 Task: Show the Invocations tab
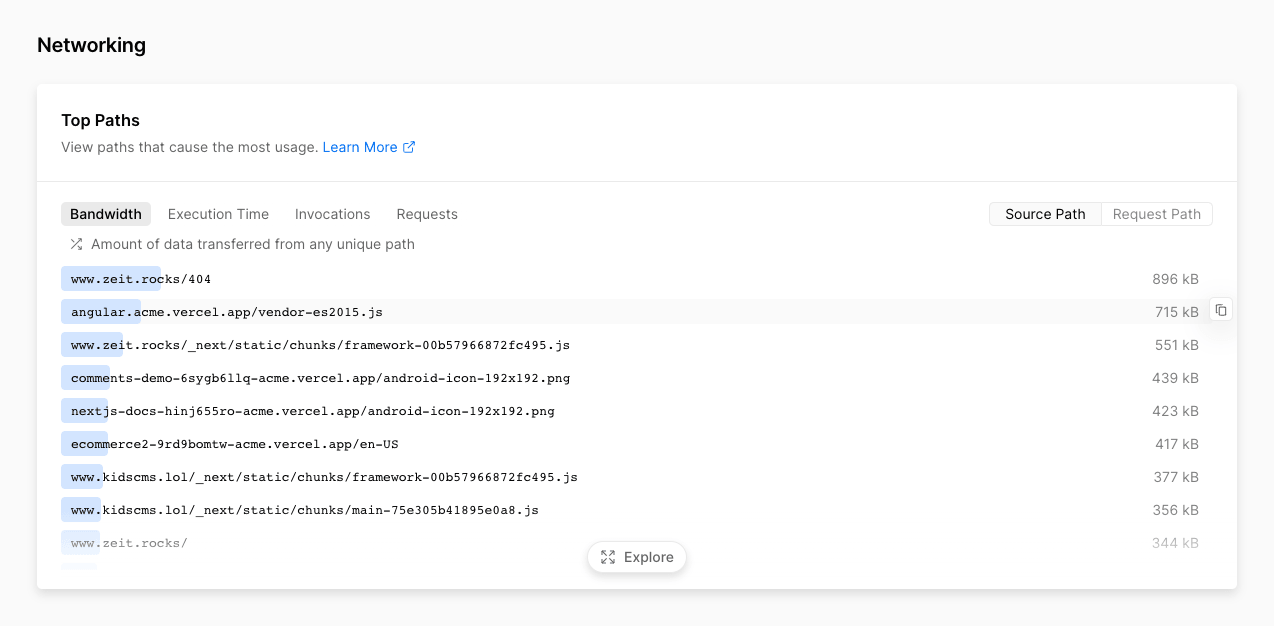click(x=333, y=214)
